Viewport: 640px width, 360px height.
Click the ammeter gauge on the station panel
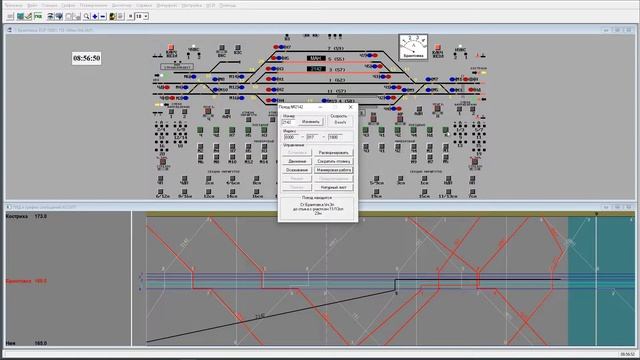[413, 46]
